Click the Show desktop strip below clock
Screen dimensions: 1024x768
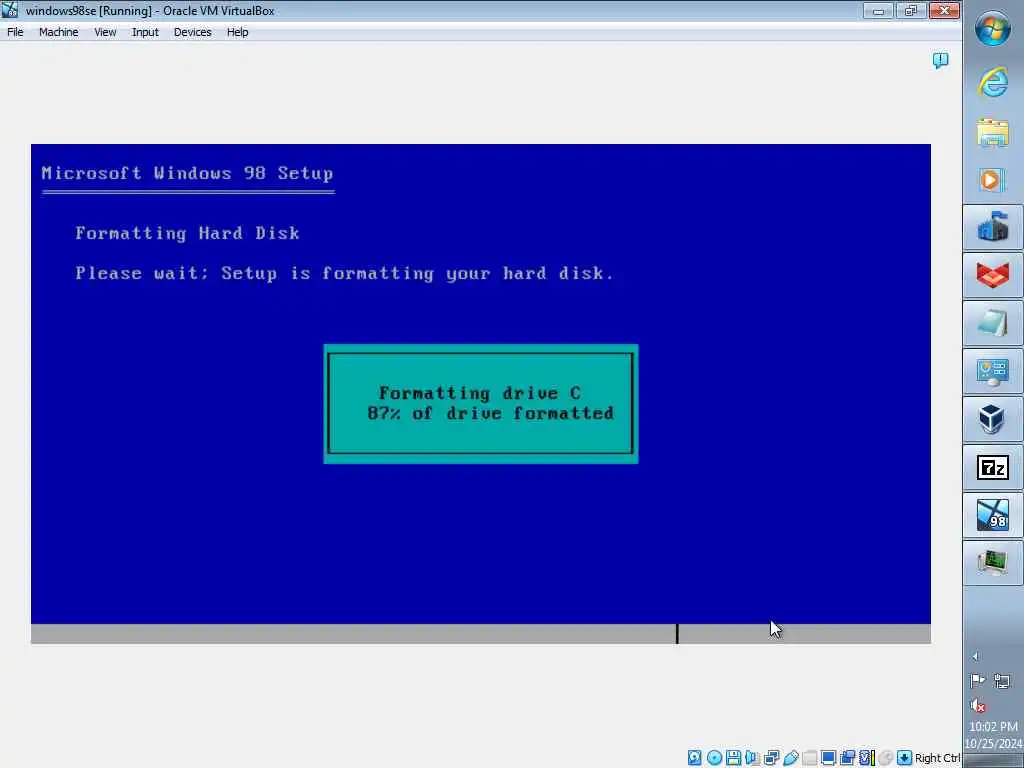993,761
